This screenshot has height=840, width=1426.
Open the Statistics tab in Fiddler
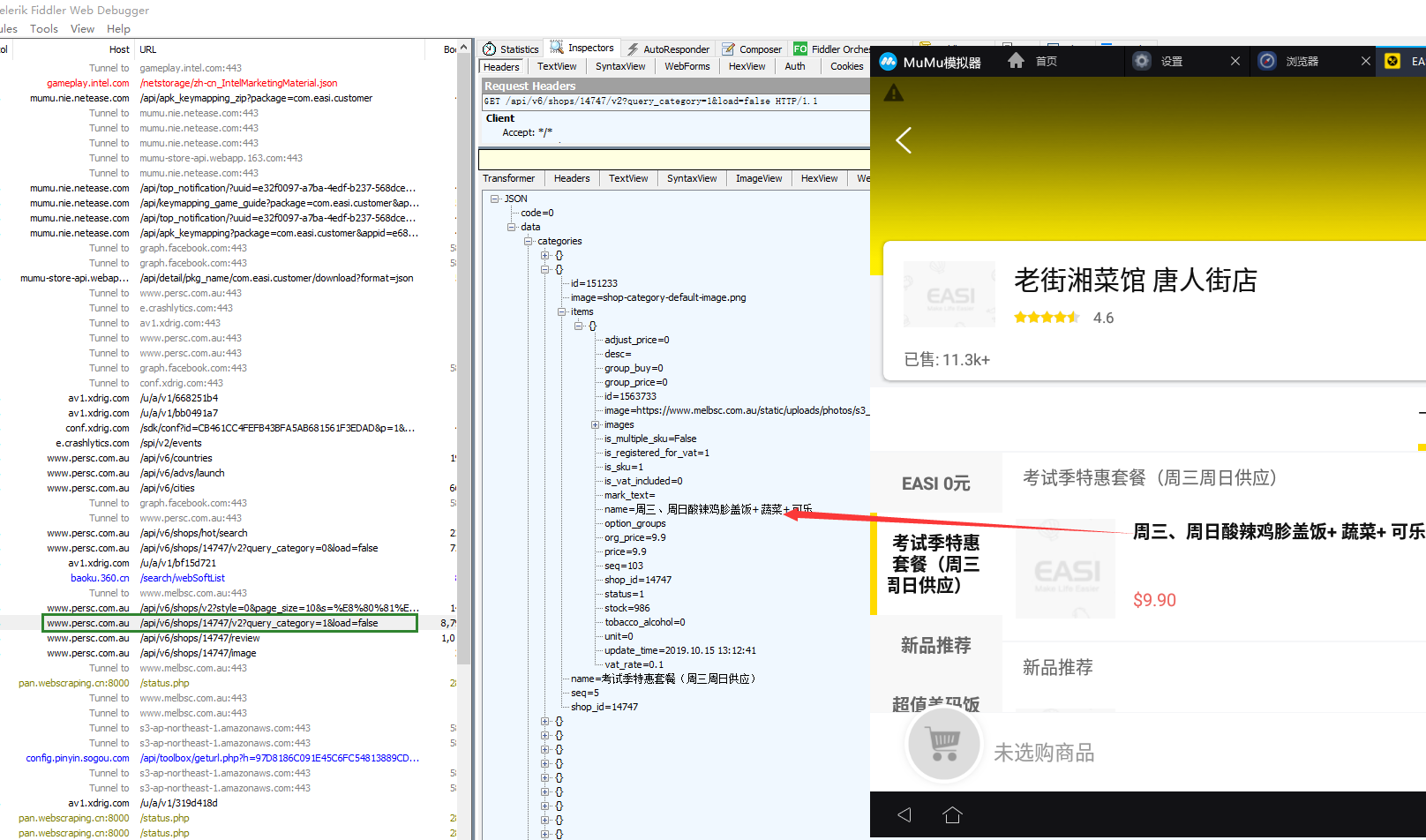[511, 49]
